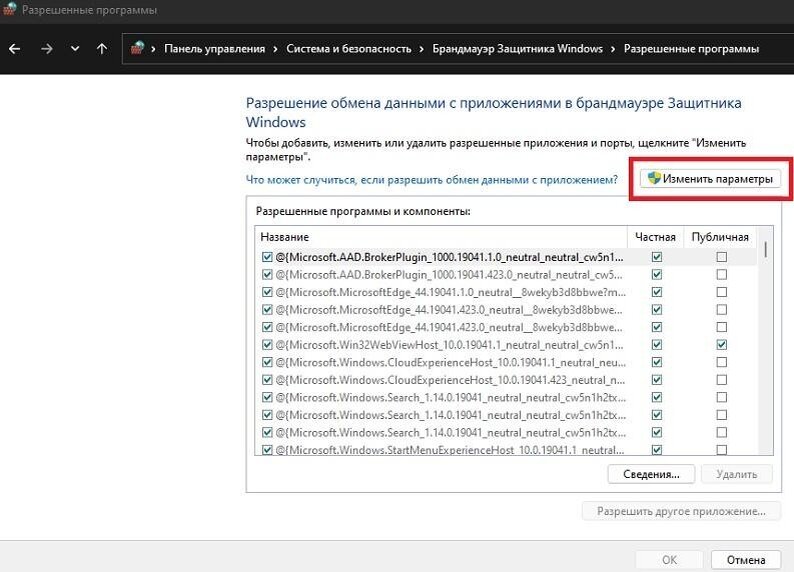The image size is (794, 572).
Task: Toggle 'Публичная' checkbox for CloudExperienceHost_10.0.19041.1
Action: click(x=722, y=362)
